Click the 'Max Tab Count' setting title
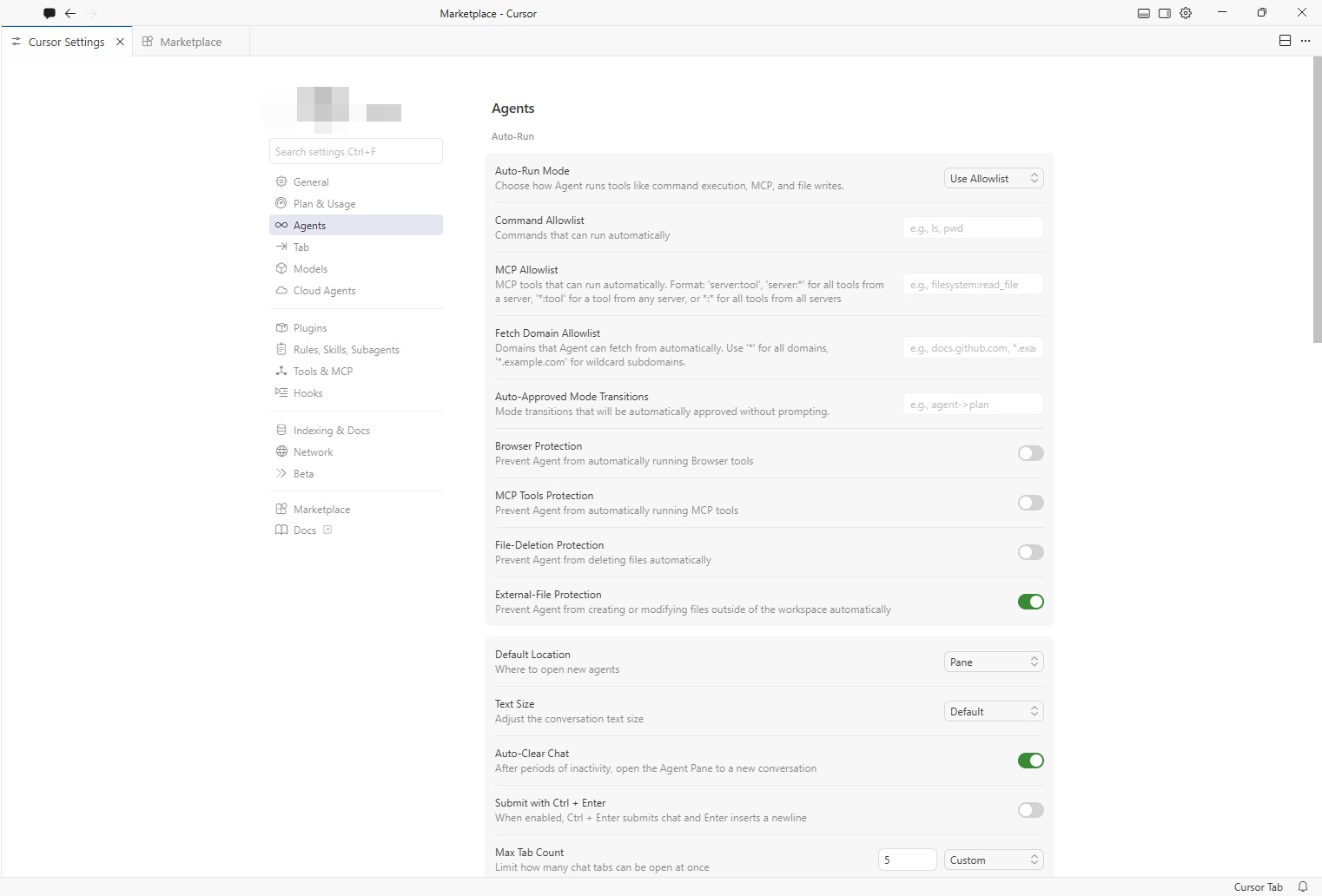Viewport: 1322px width, 896px height. [x=529, y=853]
